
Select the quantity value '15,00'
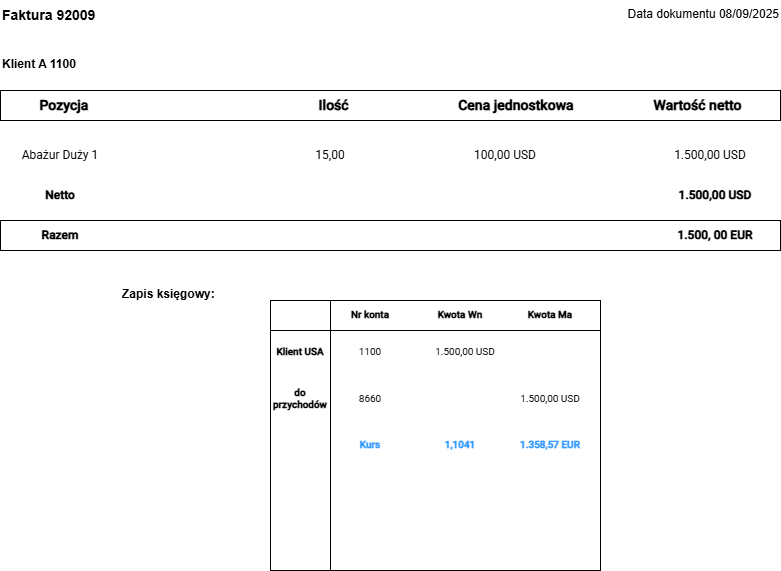point(330,155)
